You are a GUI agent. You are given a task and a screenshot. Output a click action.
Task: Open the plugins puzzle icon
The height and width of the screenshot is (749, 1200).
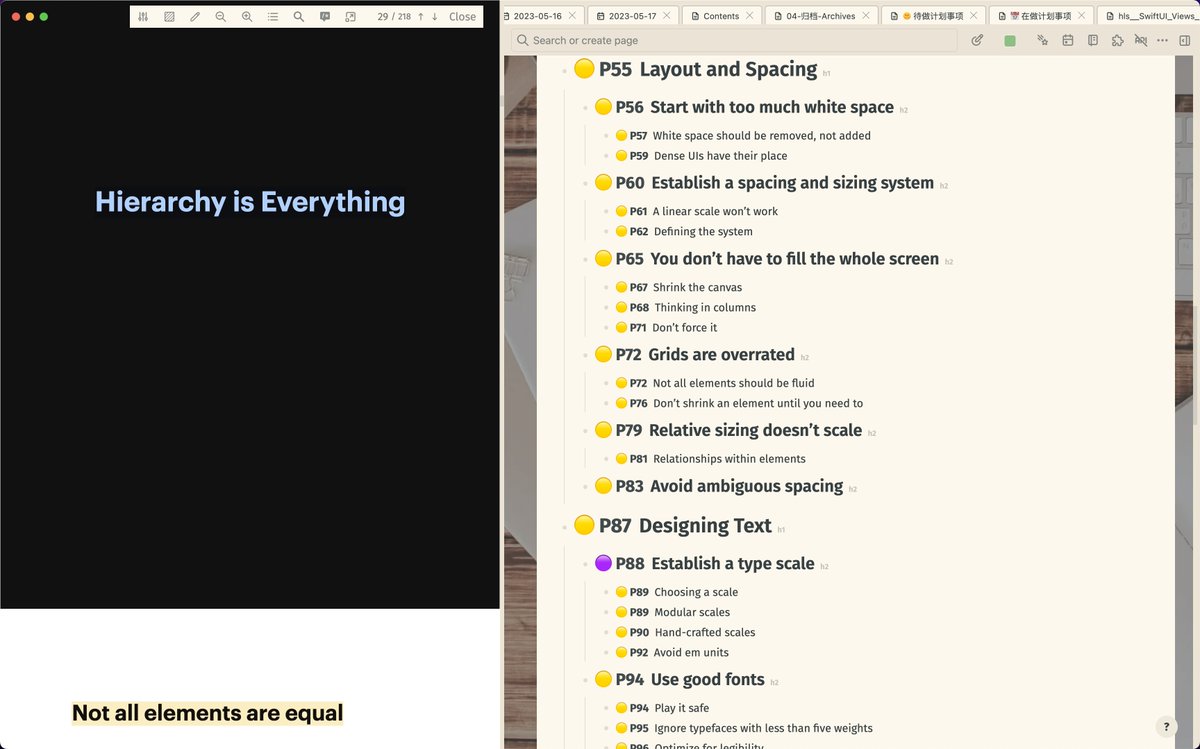click(x=1118, y=40)
